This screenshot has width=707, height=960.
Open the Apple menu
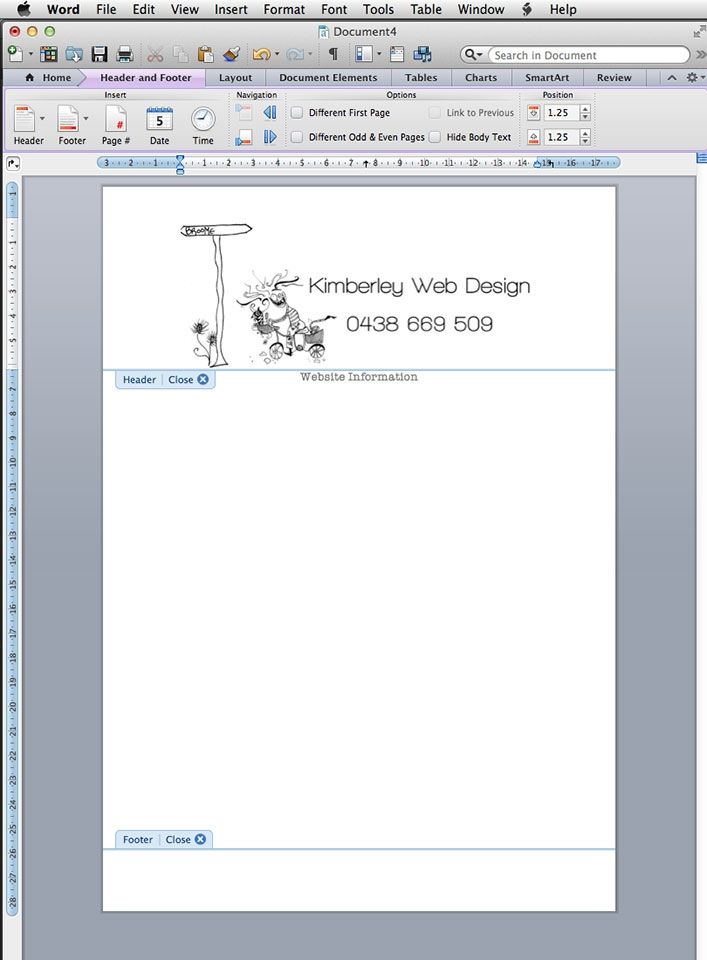[x=23, y=9]
